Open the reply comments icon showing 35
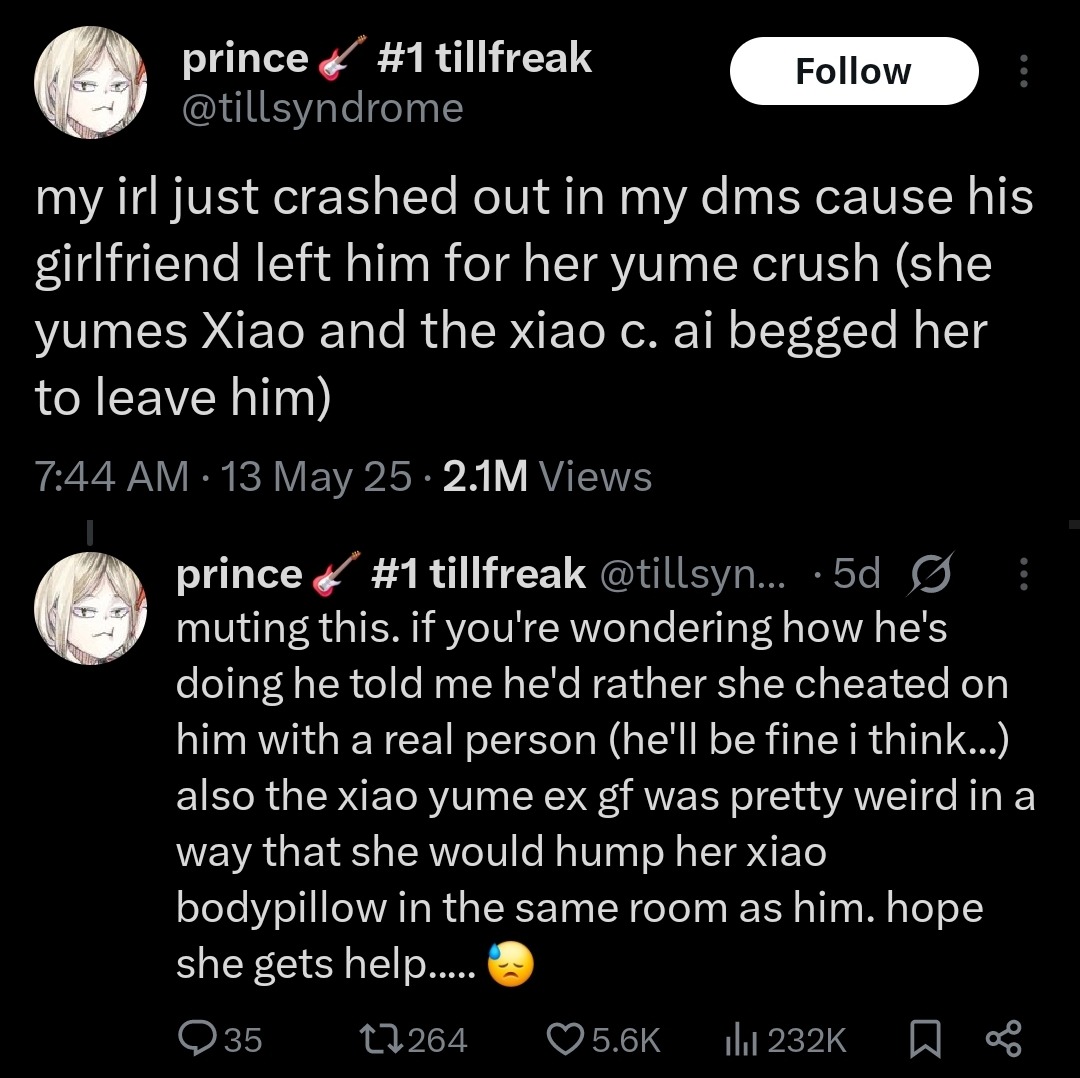This screenshot has width=1080, height=1078. click(x=220, y=1039)
